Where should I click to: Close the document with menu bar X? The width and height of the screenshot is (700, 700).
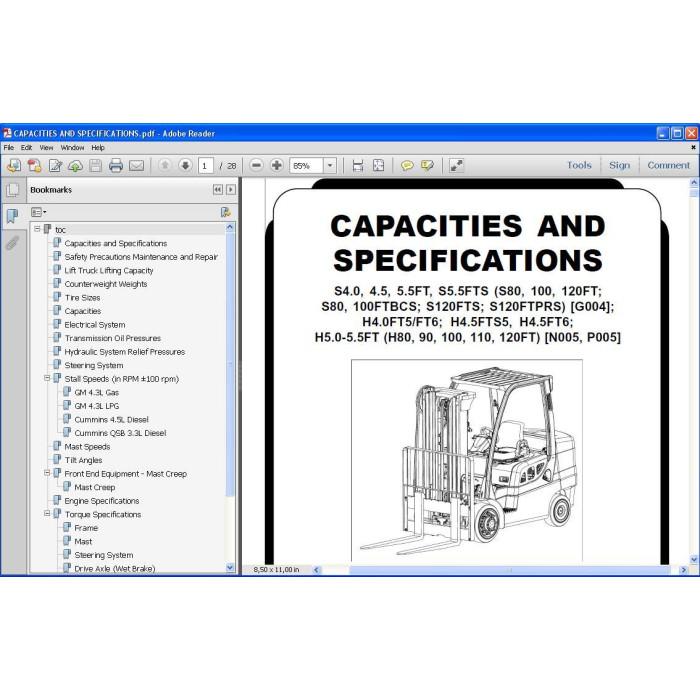pos(693,147)
